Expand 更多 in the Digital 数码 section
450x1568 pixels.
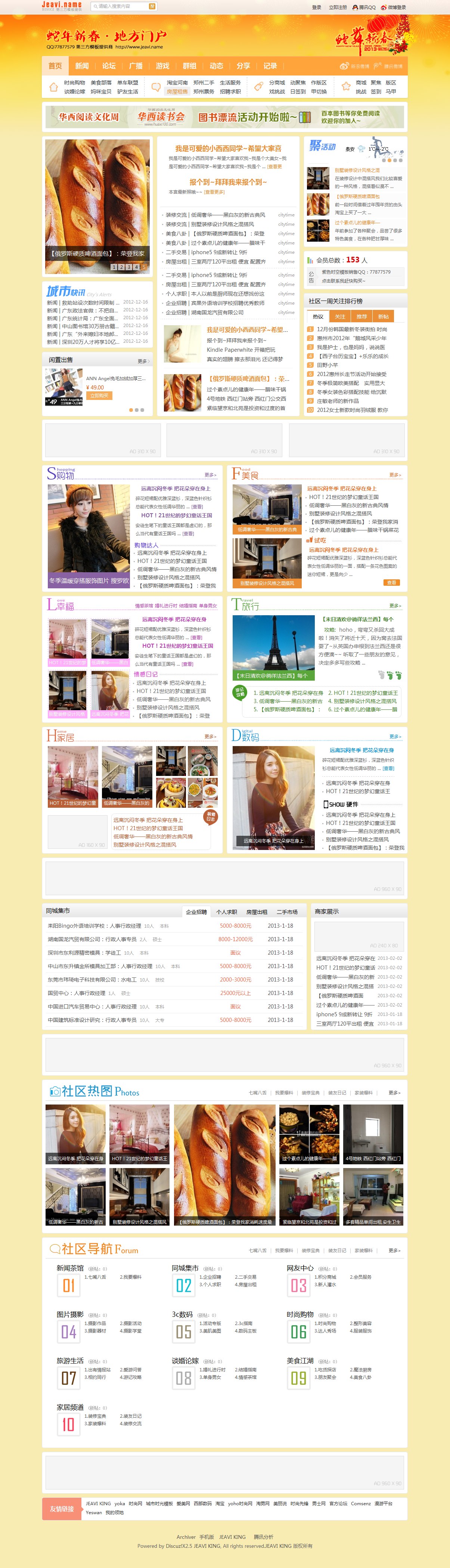[x=395, y=736]
